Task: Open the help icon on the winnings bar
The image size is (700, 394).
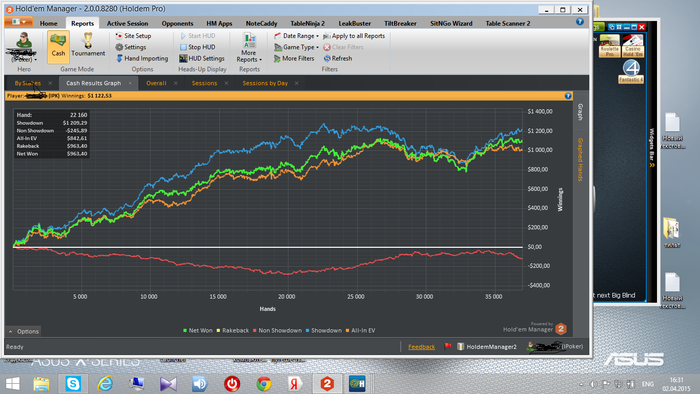Action: [568, 96]
